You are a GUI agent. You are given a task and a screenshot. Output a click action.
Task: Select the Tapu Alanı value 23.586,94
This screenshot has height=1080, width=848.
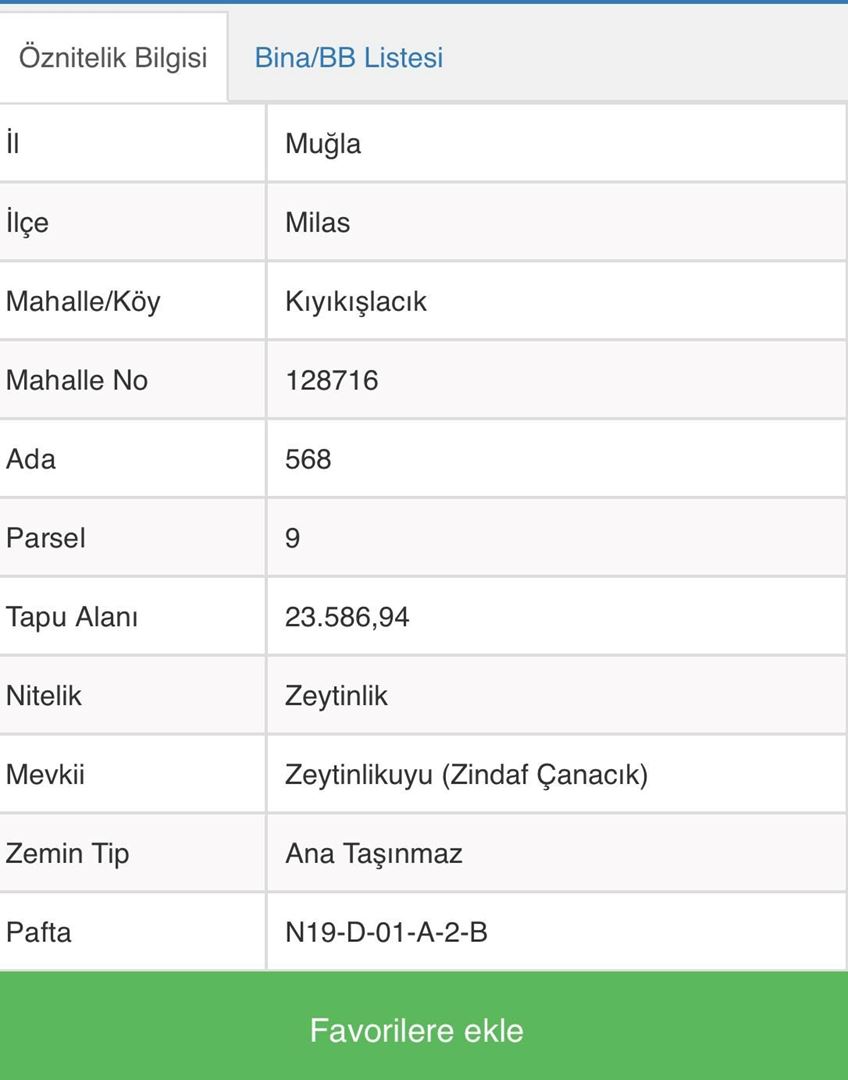point(347,617)
